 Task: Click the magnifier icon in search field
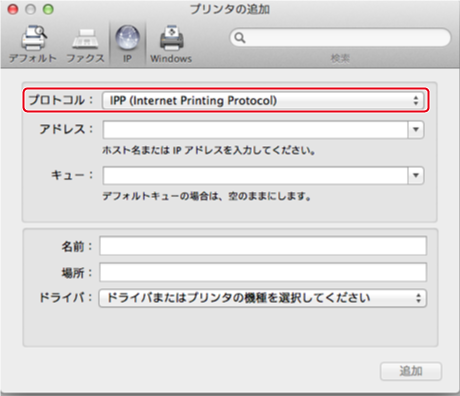(240, 38)
